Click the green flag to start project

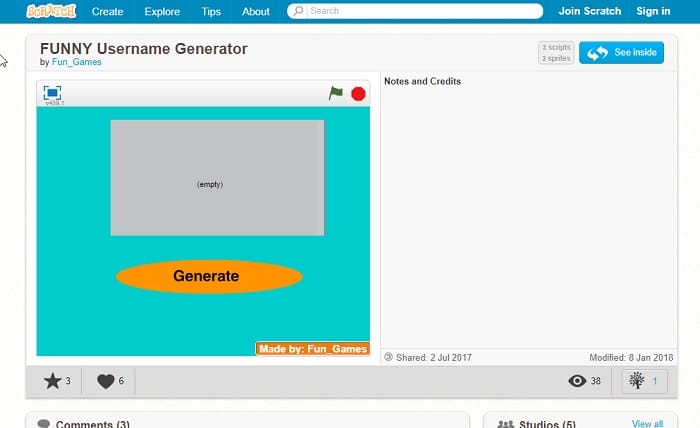pos(336,93)
